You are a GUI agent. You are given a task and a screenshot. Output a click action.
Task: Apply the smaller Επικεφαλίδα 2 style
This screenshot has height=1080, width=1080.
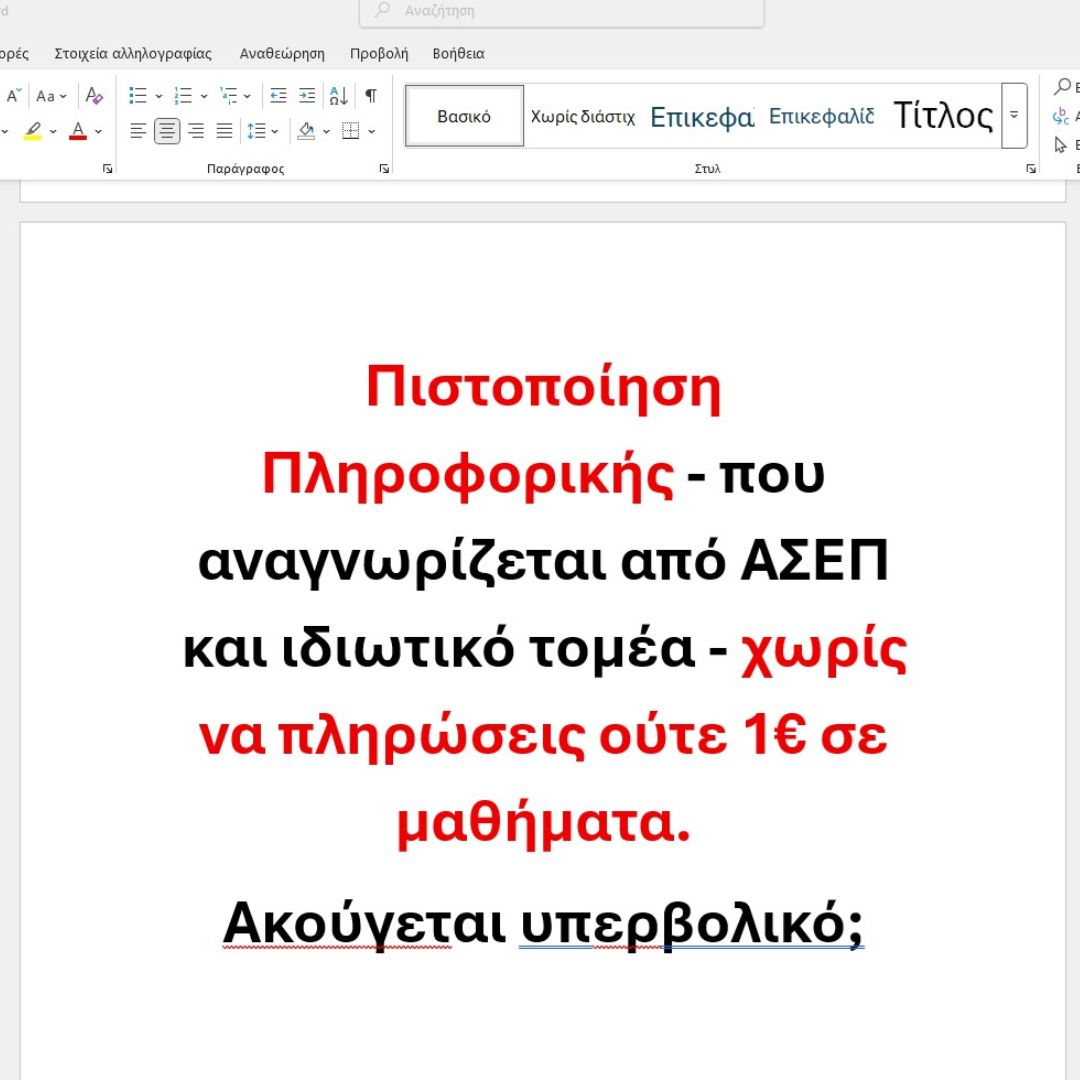821,116
